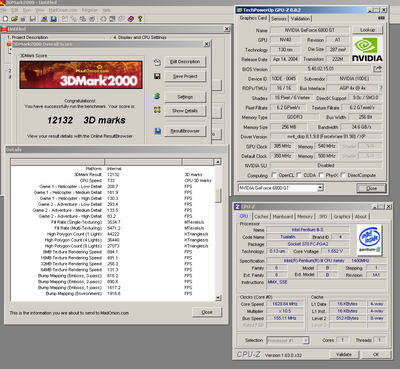Switch to the Caches tab in CPU-Z
Image resolution: width=400 pixels, height=369 pixels.
point(261,217)
